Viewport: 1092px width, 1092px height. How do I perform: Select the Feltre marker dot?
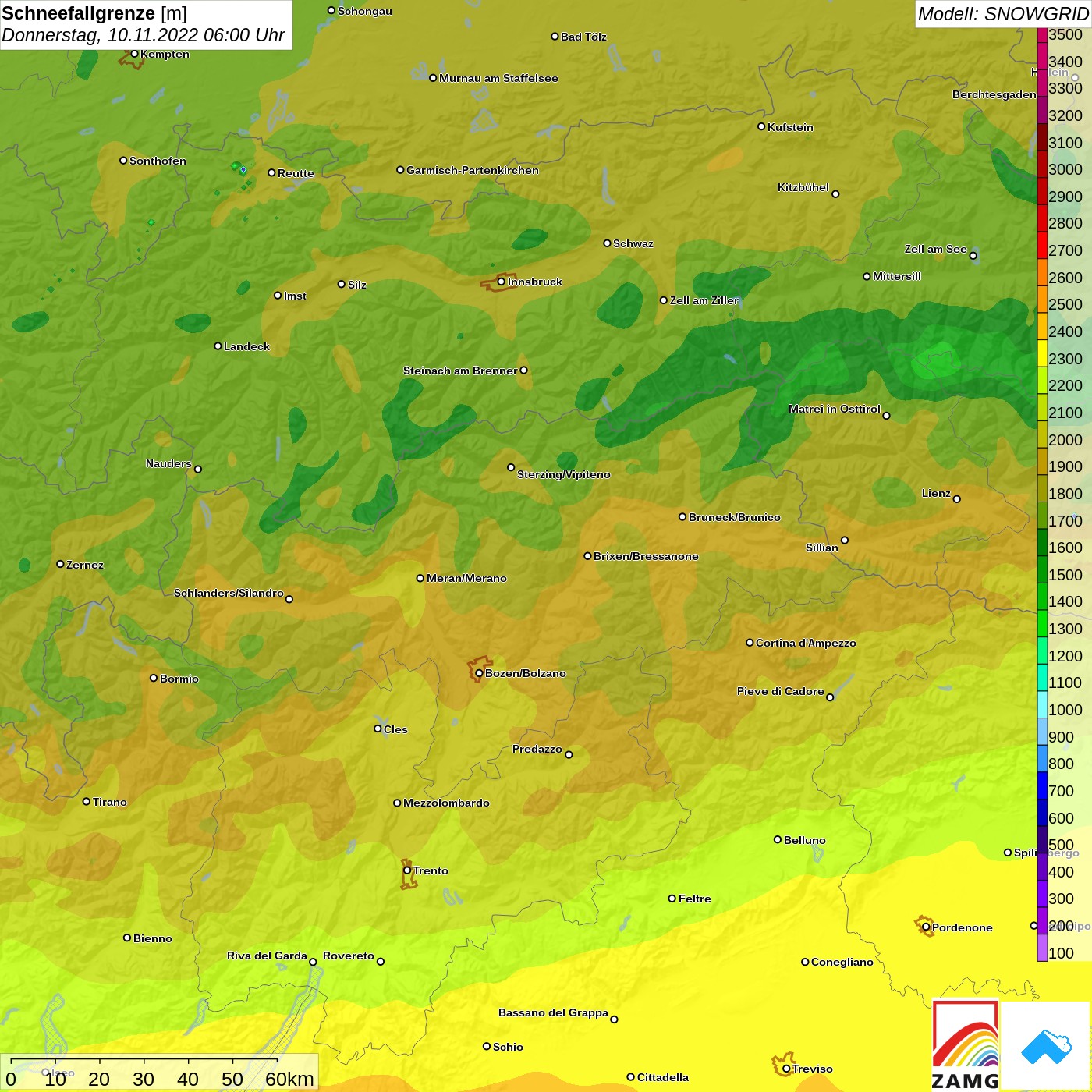tap(672, 899)
